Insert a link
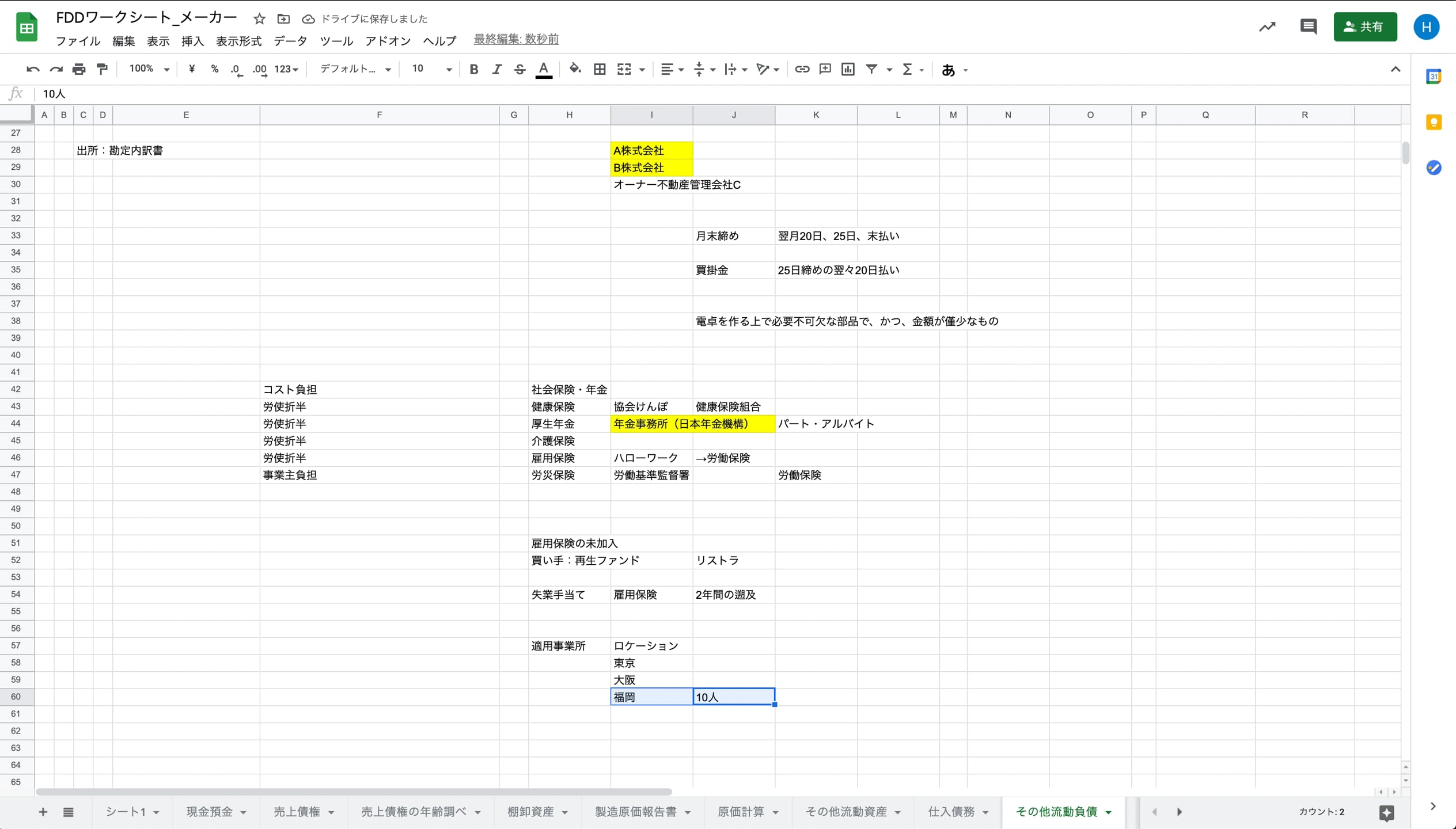 pos(801,69)
